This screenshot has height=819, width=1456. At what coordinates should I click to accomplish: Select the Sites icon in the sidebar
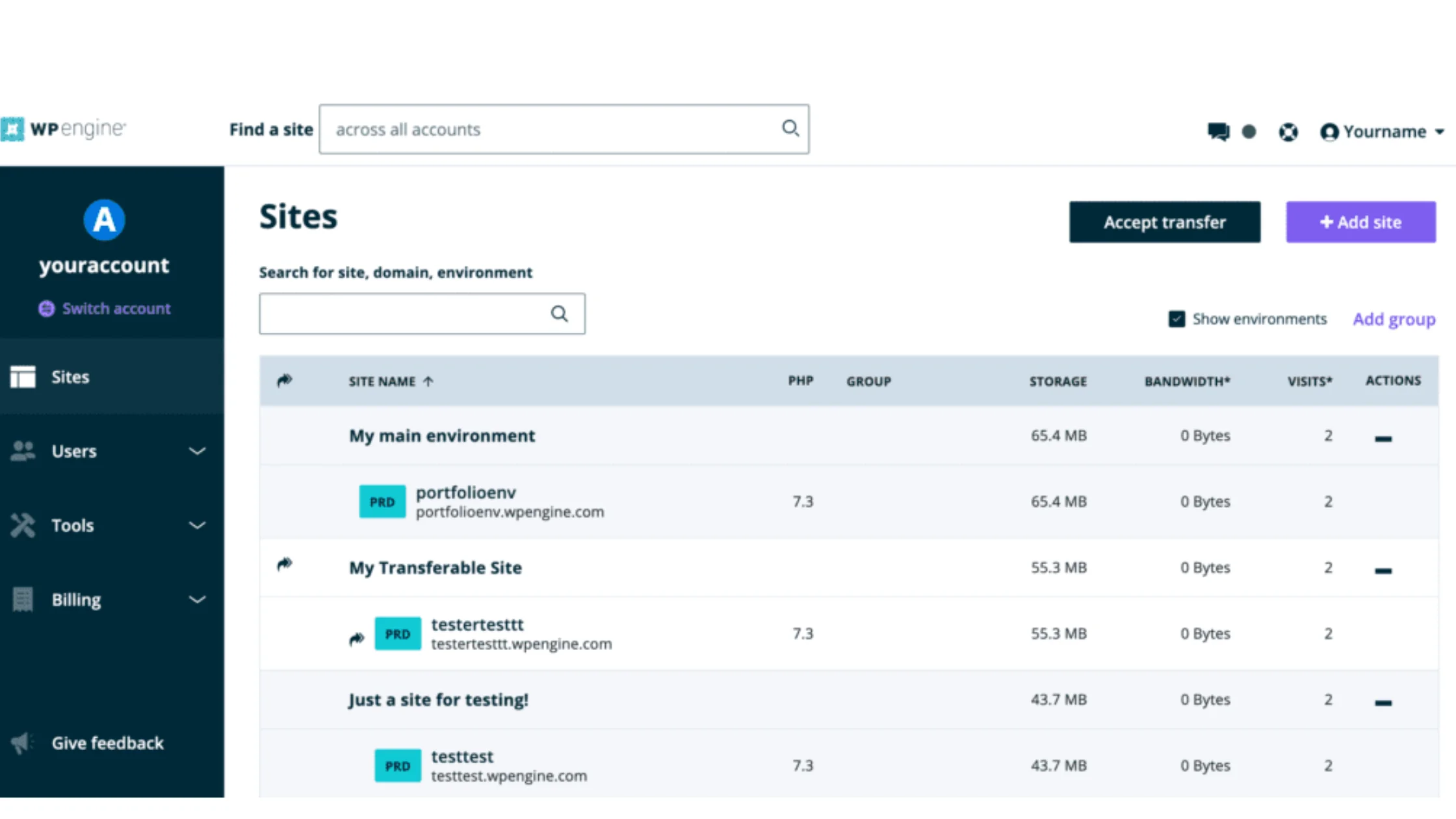coord(23,377)
